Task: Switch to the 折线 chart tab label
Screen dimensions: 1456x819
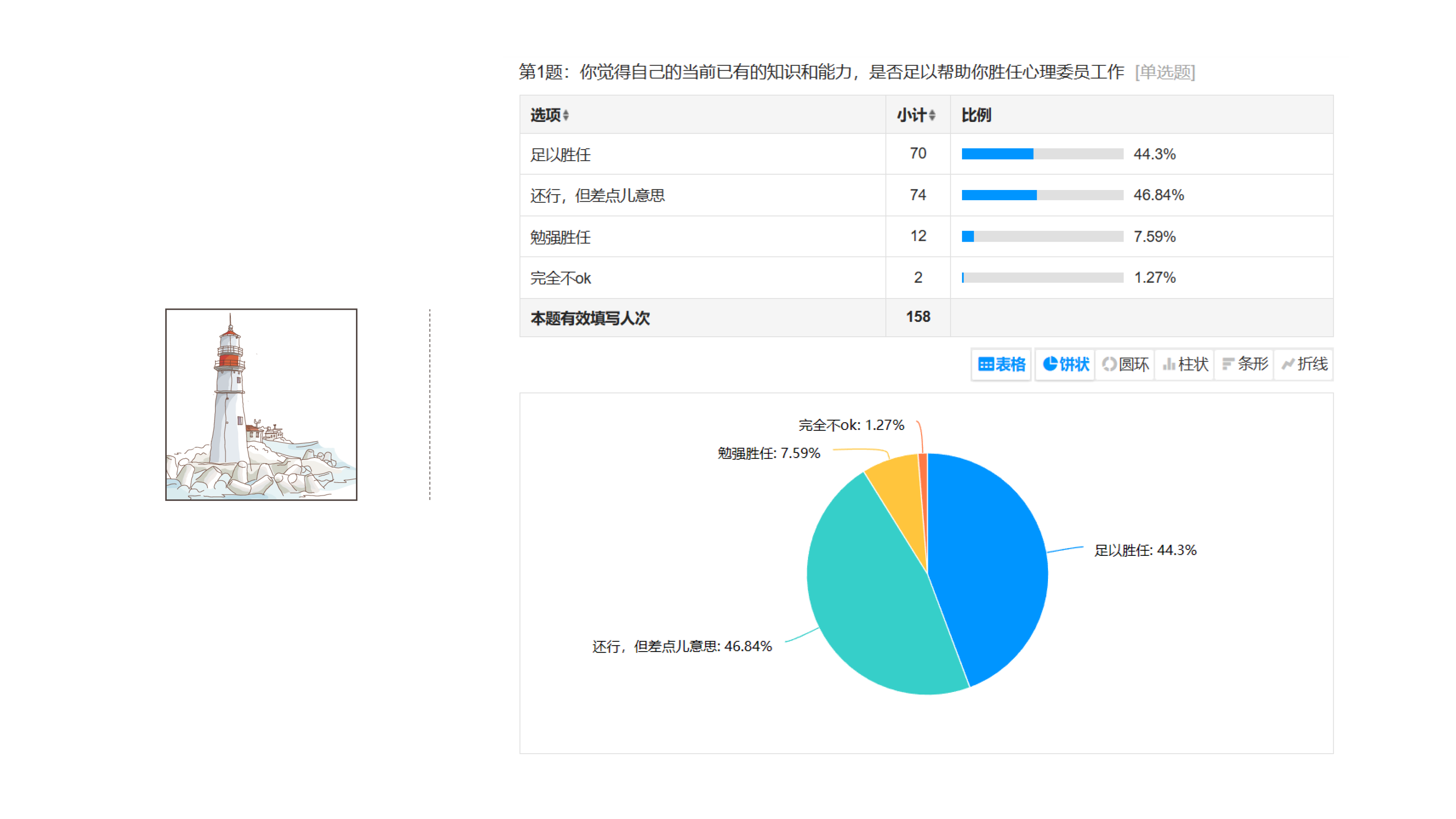Action: click(1313, 365)
